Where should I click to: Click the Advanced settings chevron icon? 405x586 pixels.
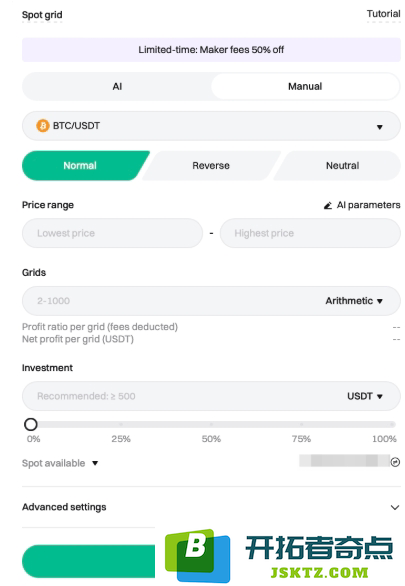click(x=395, y=507)
